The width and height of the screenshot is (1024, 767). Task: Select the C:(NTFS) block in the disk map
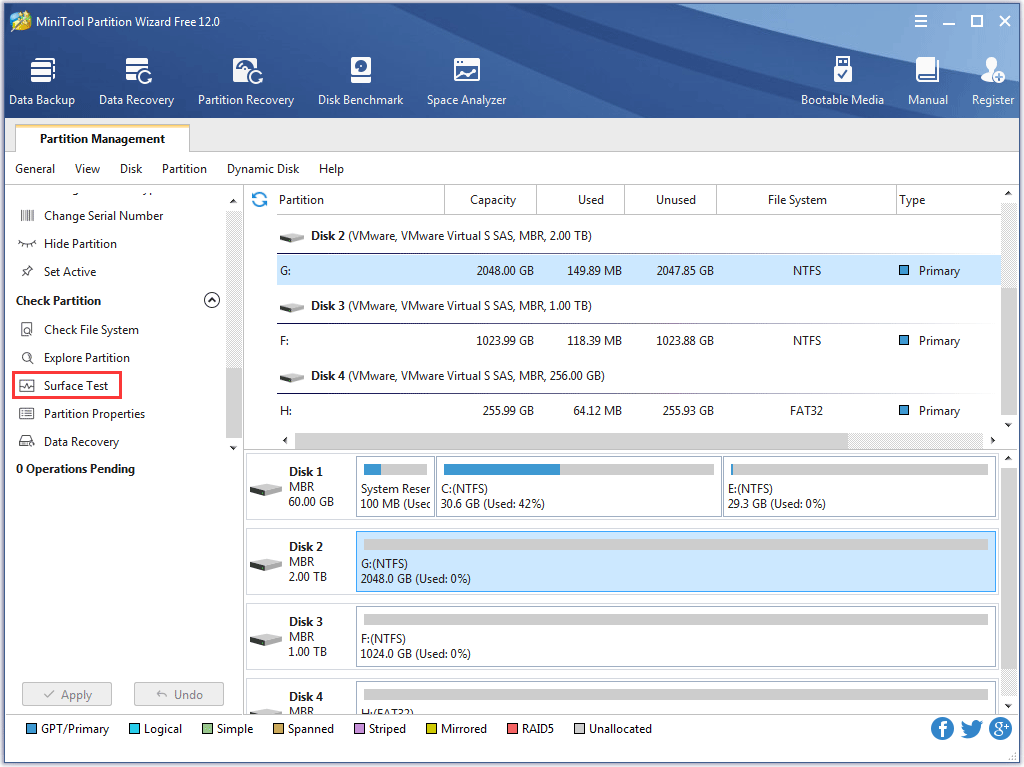click(x=578, y=487)
